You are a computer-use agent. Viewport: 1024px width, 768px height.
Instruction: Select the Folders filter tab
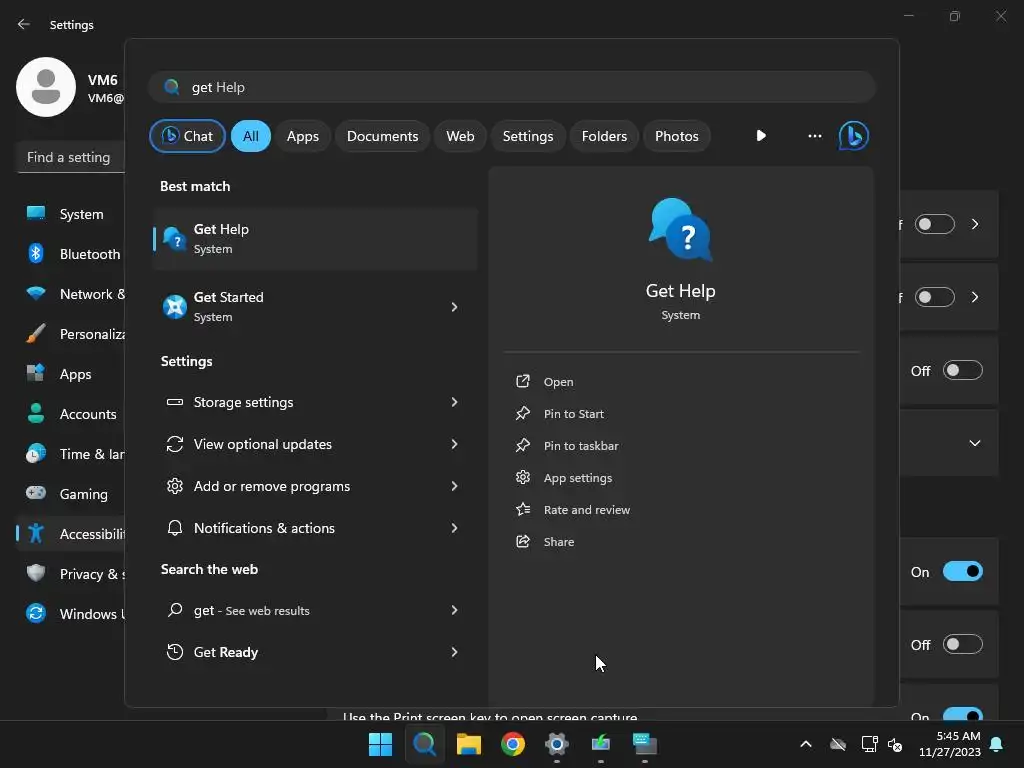604,136
